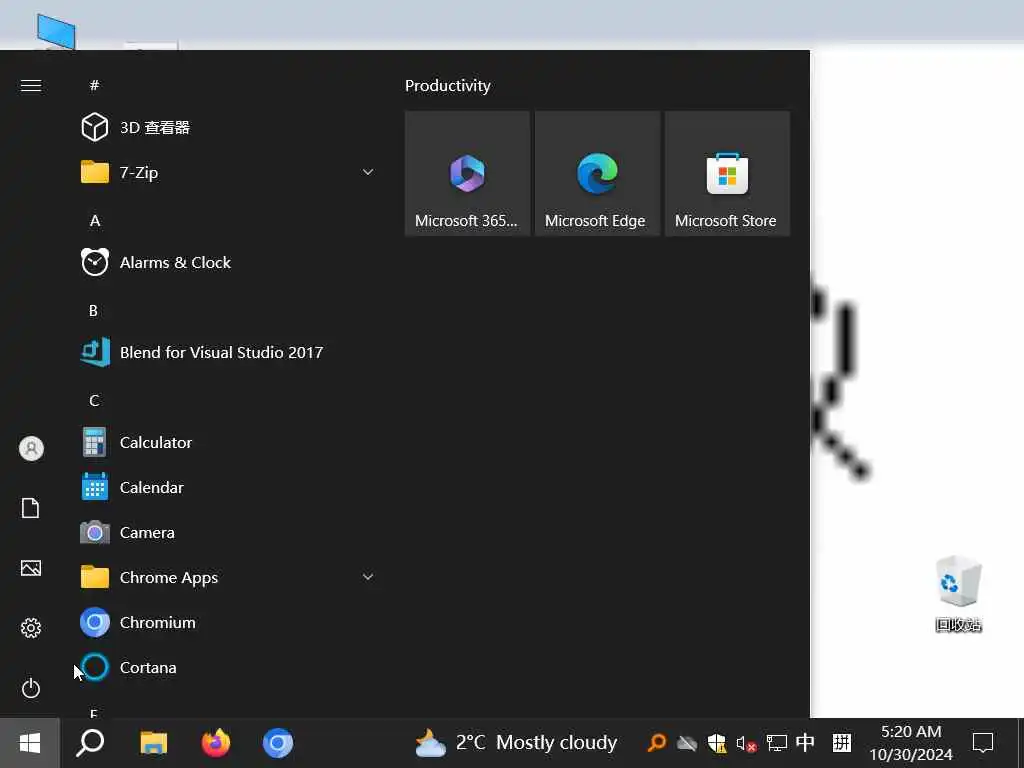Open the weather widget showing 2°C Mostly cloudy
The height and width of the screenshot is (768, 1024).
click(x=516, y=743)
